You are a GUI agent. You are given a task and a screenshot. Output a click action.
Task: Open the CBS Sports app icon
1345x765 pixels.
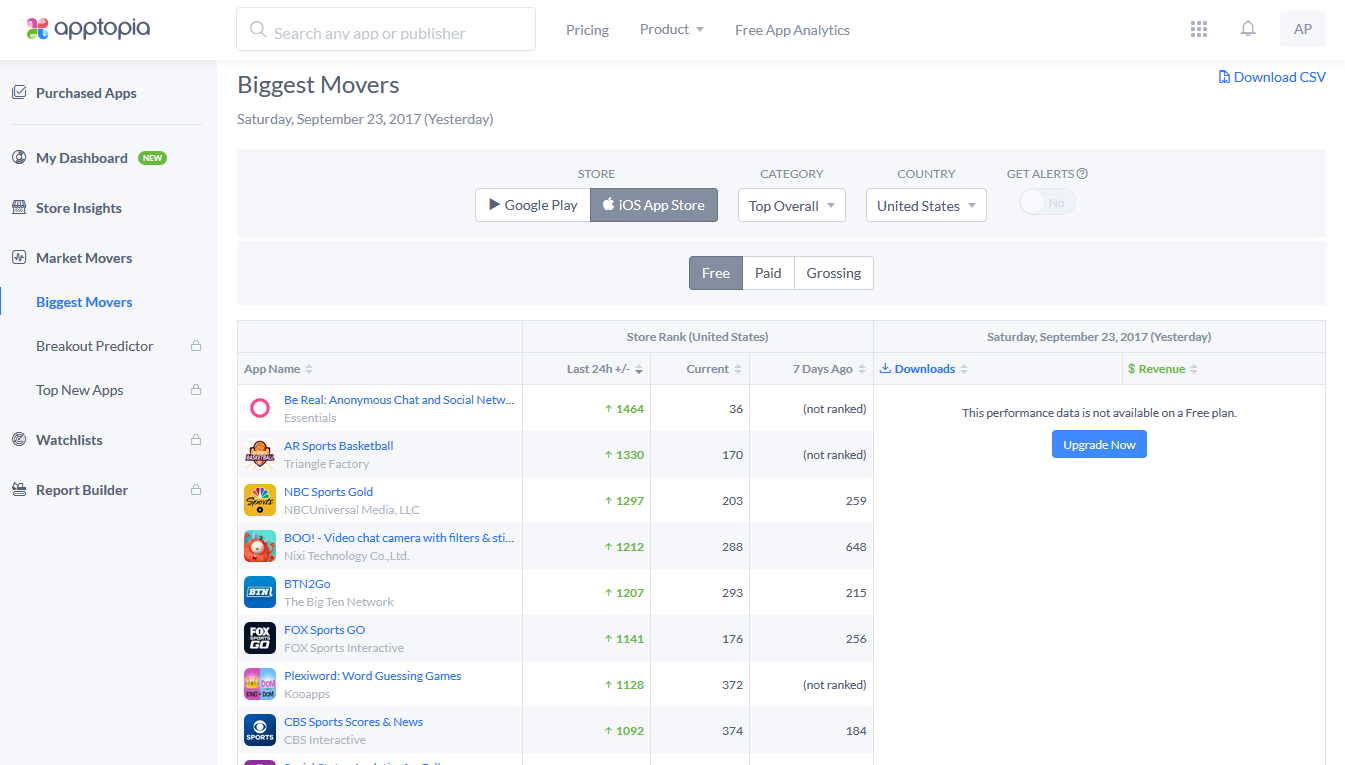point(260,730)
